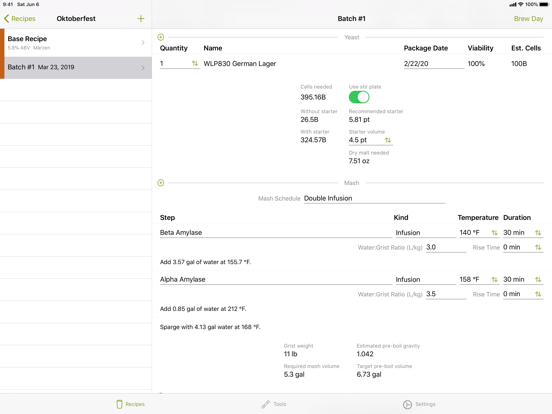Tap Target pre-boil volume 6.73 gal
The height and width of the screenshot is (414, 552).
click(369, 375)
